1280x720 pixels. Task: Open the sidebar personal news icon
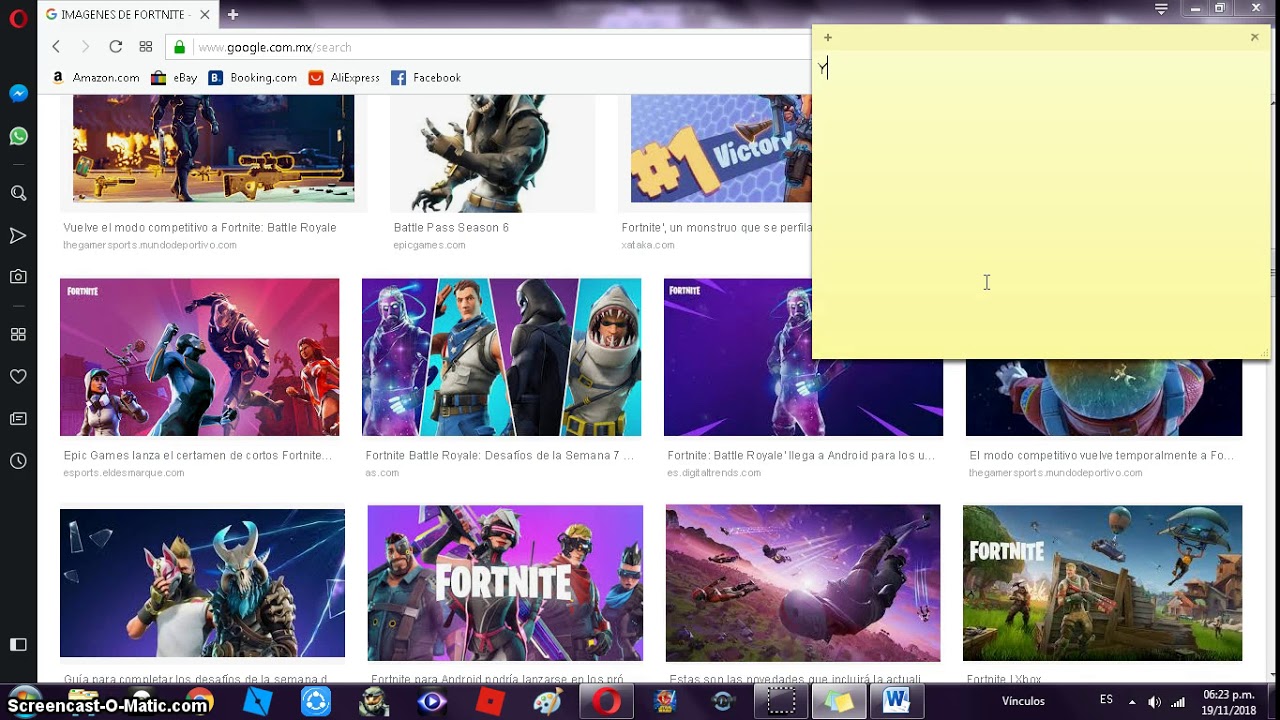click(x=18, y=418)
